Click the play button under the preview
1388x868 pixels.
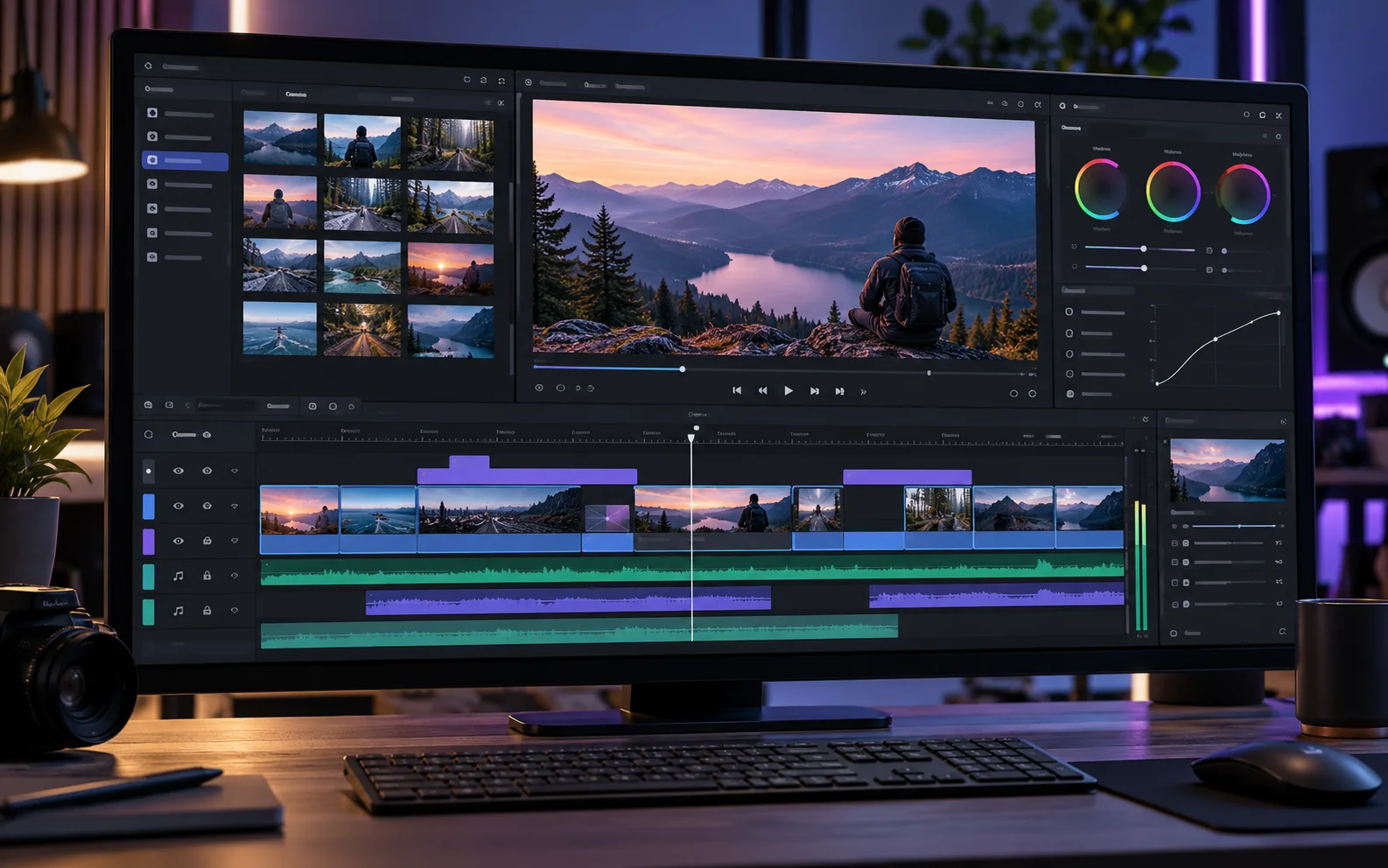pyautogui.click(x=789, y=391)
